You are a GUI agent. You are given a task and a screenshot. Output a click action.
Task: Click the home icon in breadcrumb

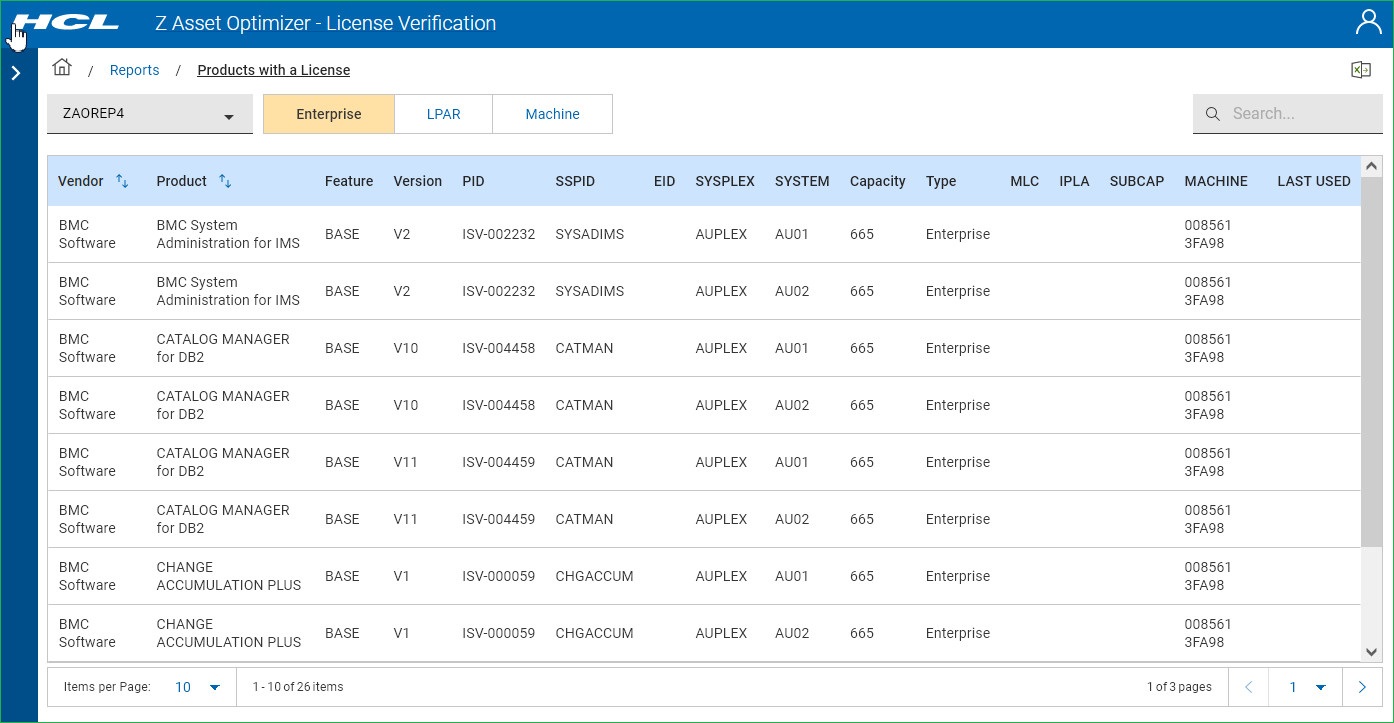click(62, 68)
